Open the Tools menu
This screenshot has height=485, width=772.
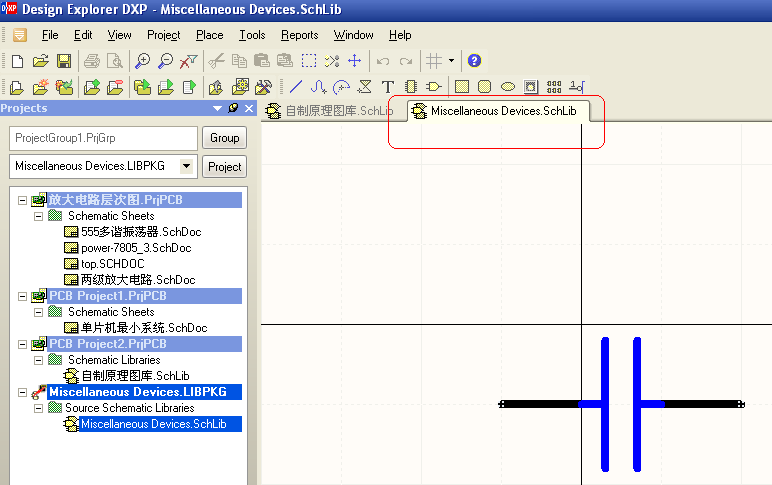pos(252,35)
